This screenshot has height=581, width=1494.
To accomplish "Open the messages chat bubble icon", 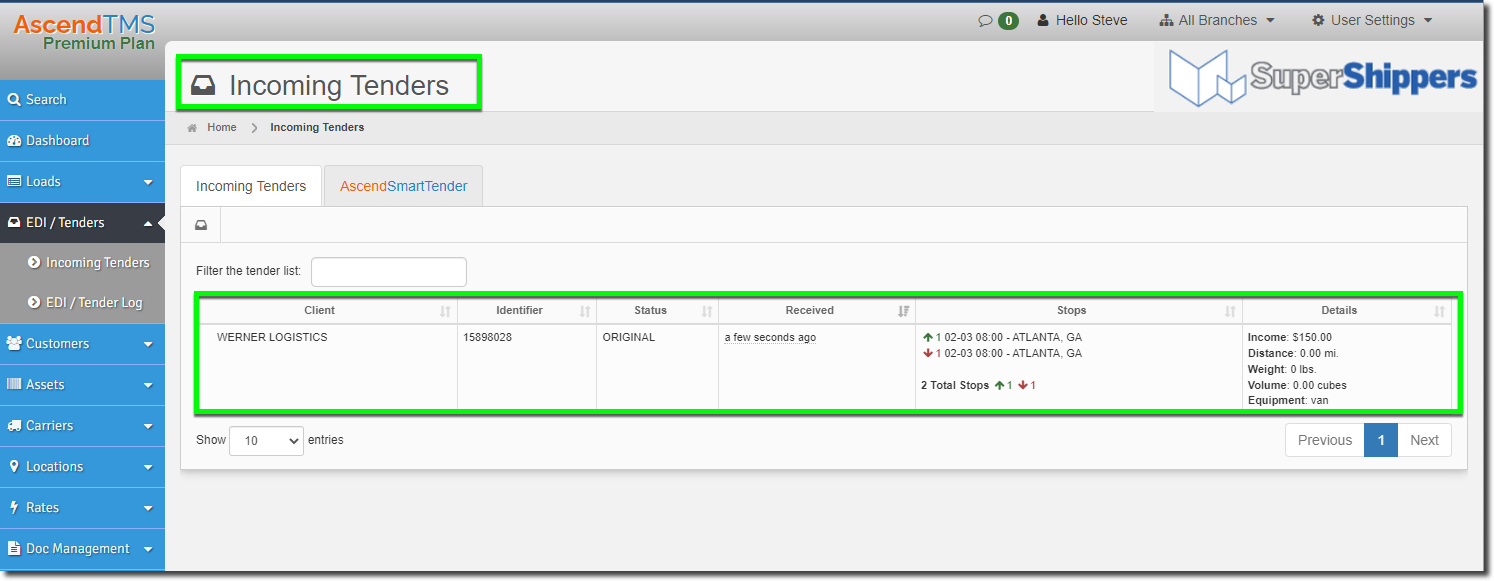I will click(x=985, y=20).
